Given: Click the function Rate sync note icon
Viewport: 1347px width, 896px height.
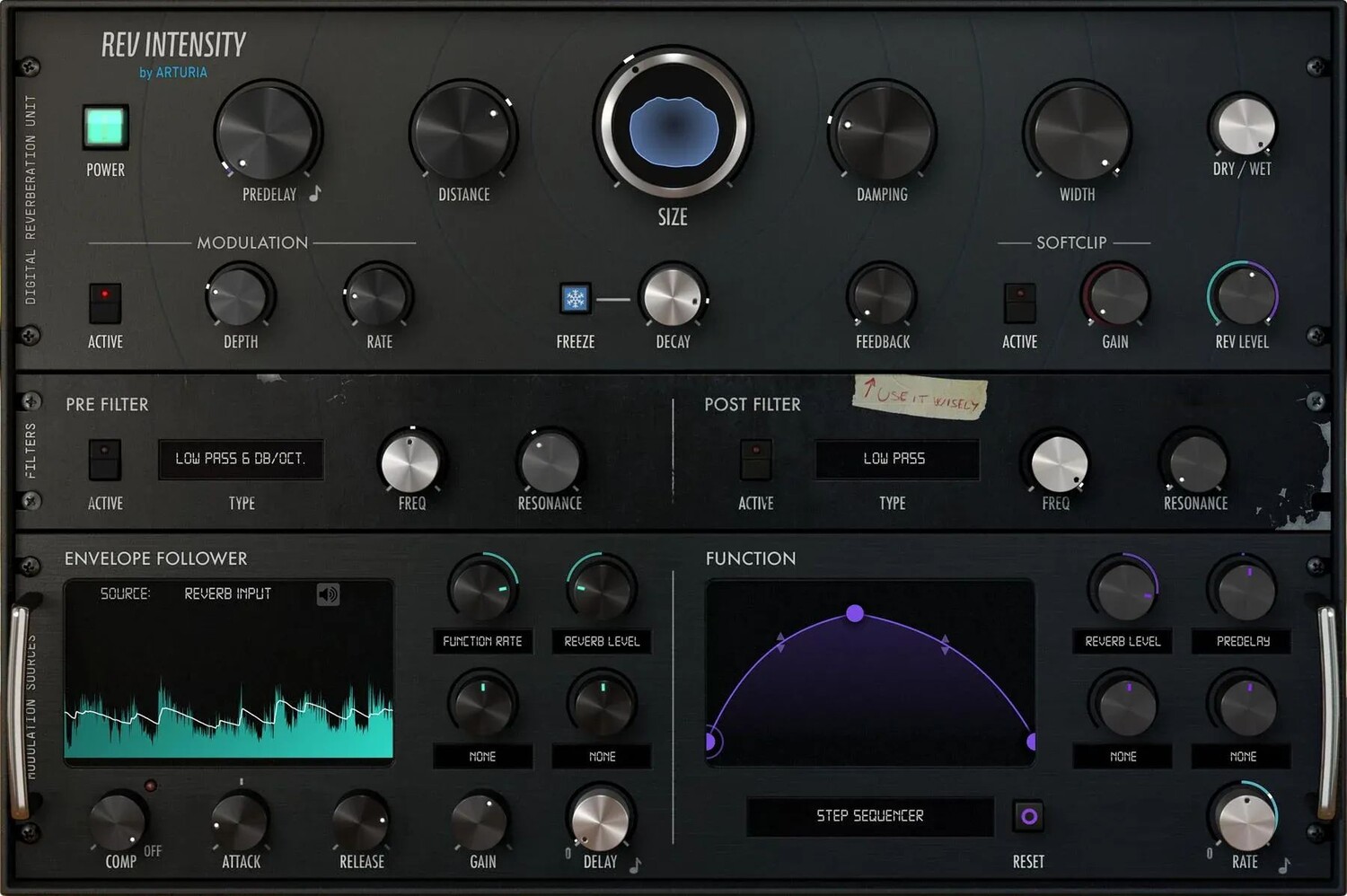Looking at the screenshot, I should point(1284,865).
